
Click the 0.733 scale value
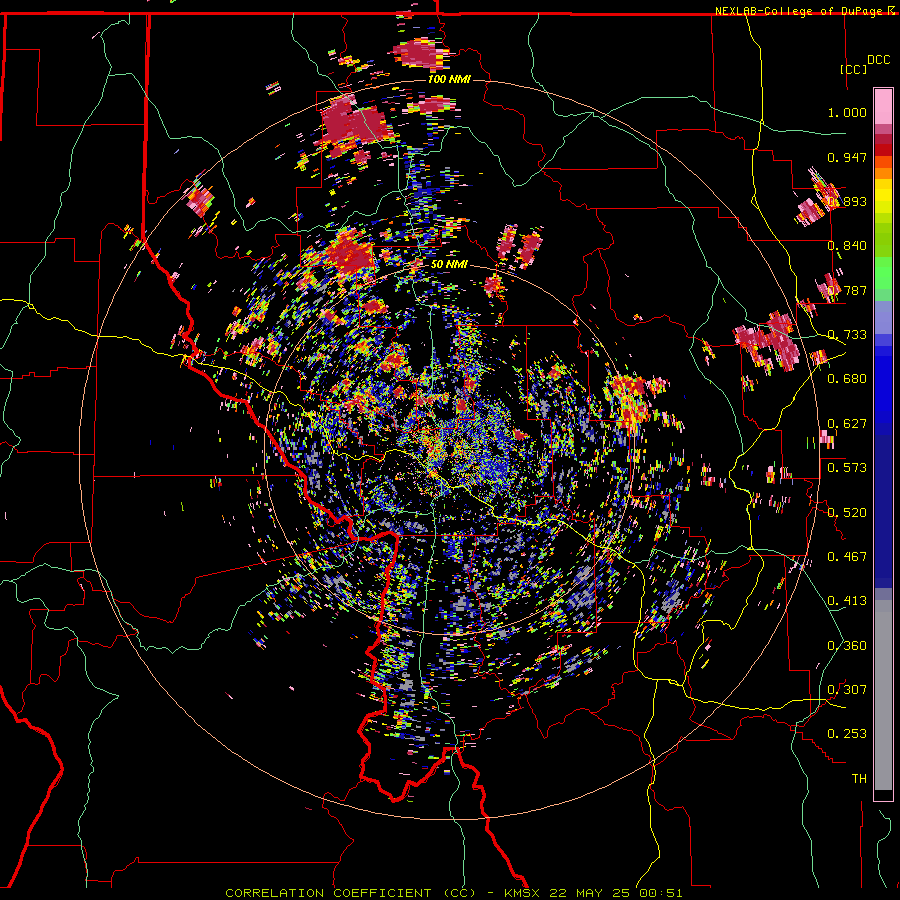pos(847,335)
